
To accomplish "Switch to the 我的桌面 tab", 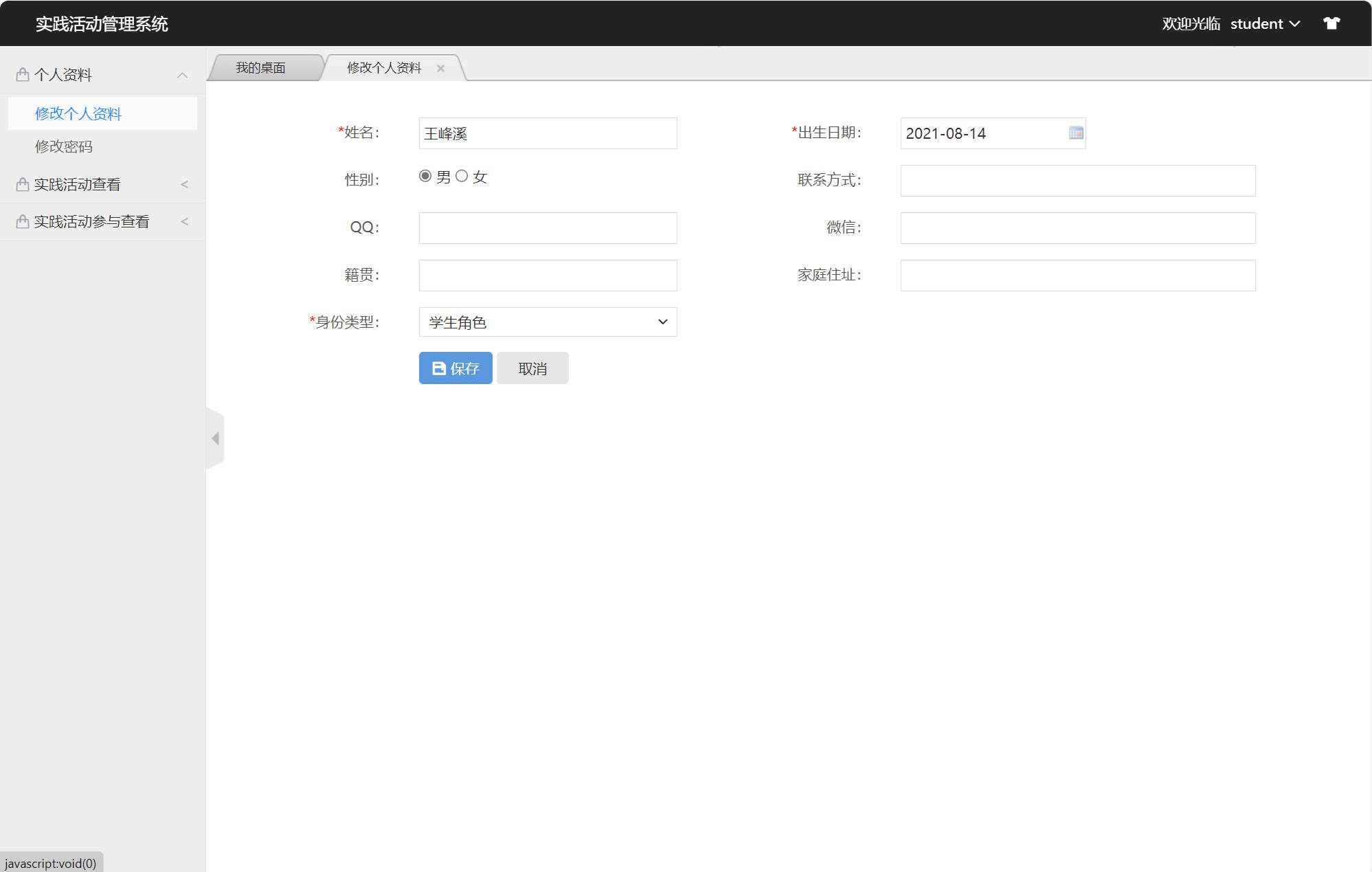I will 261,67.
